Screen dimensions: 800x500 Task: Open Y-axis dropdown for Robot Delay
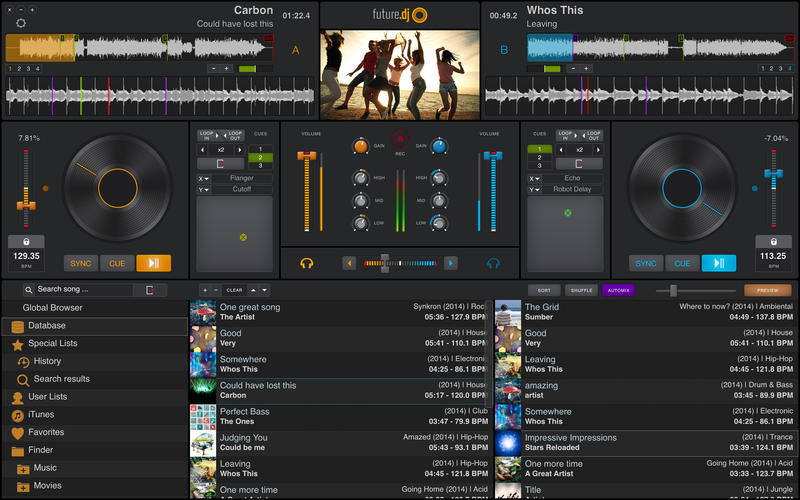(536, 189)
